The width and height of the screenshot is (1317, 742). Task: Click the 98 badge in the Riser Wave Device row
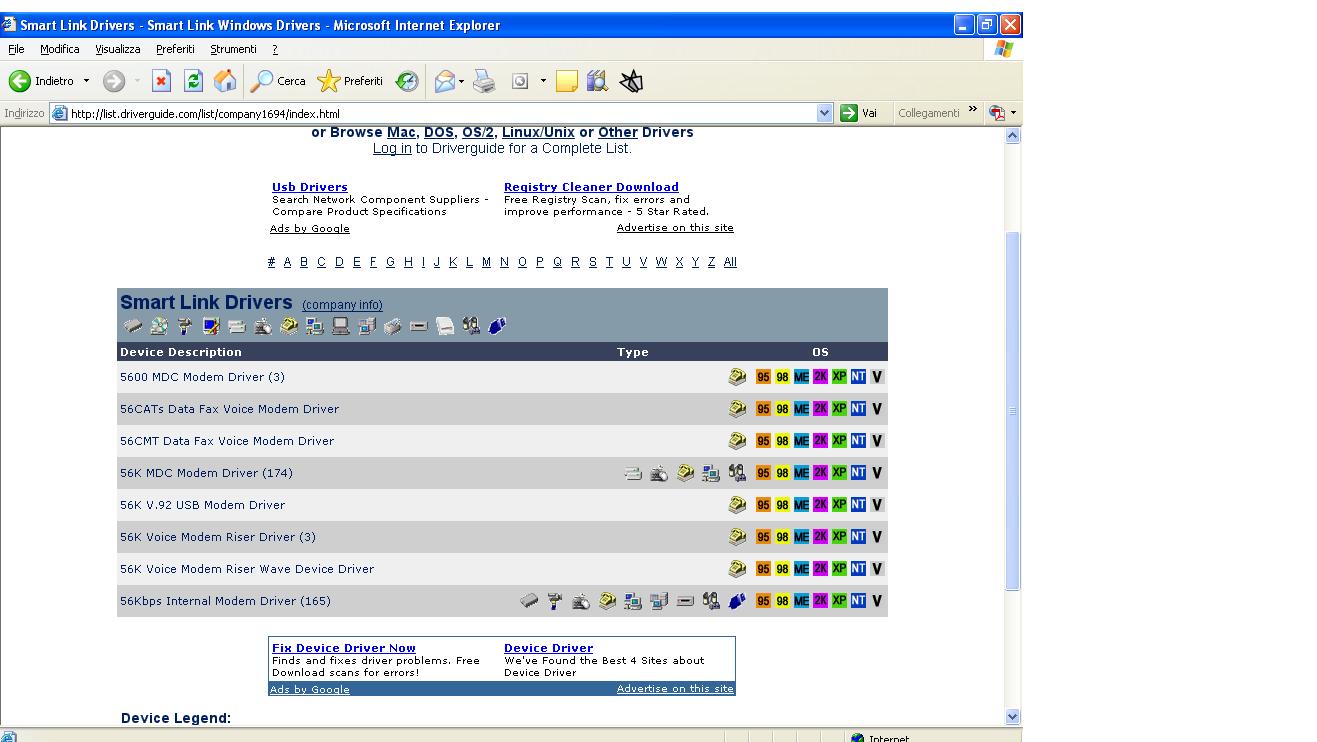coord(782,569)
